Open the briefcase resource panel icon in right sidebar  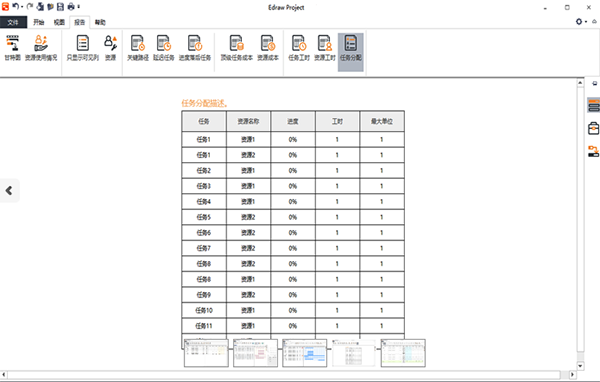coord(594,128)
